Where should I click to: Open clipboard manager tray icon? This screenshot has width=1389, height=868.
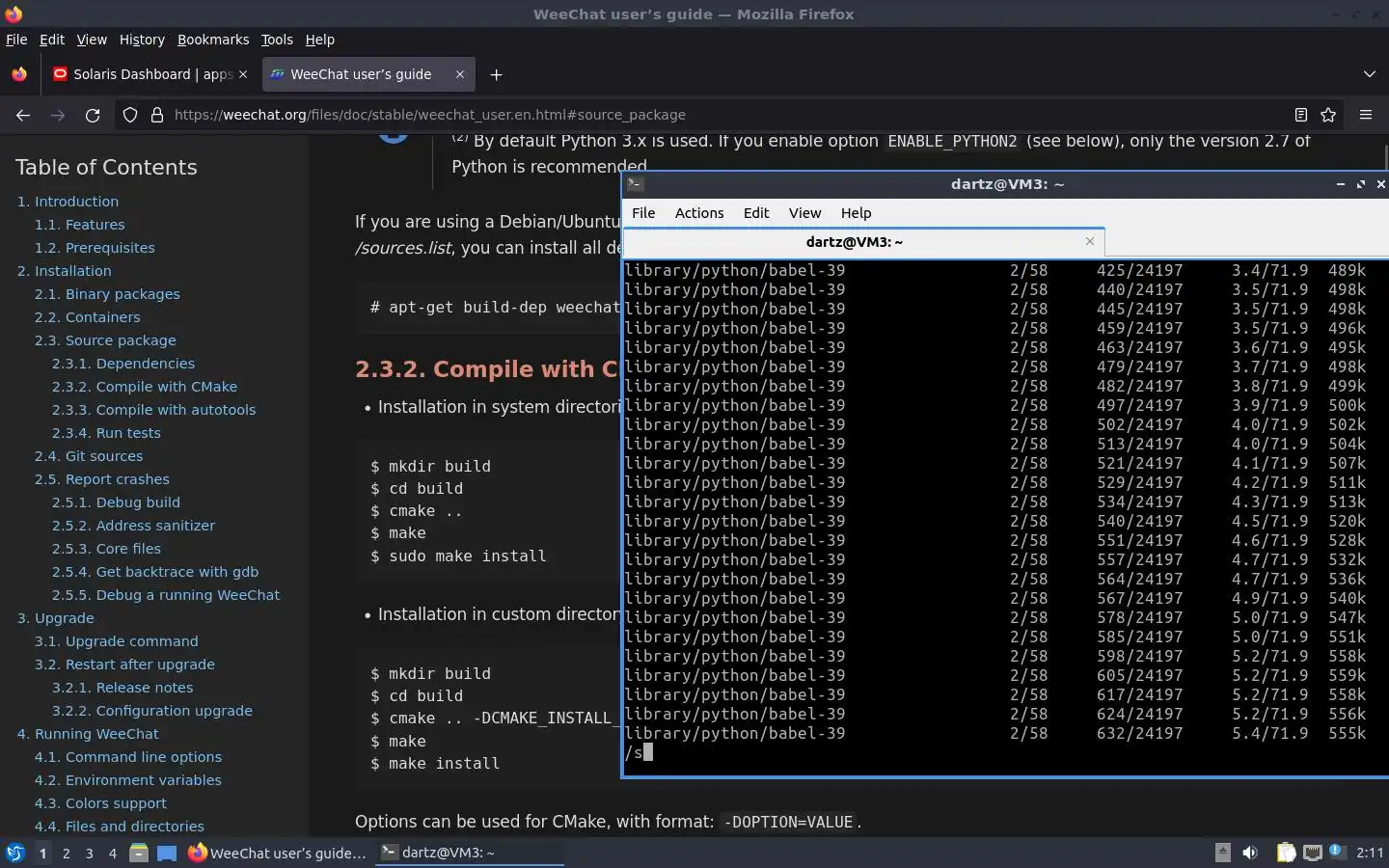point(1286,853)
